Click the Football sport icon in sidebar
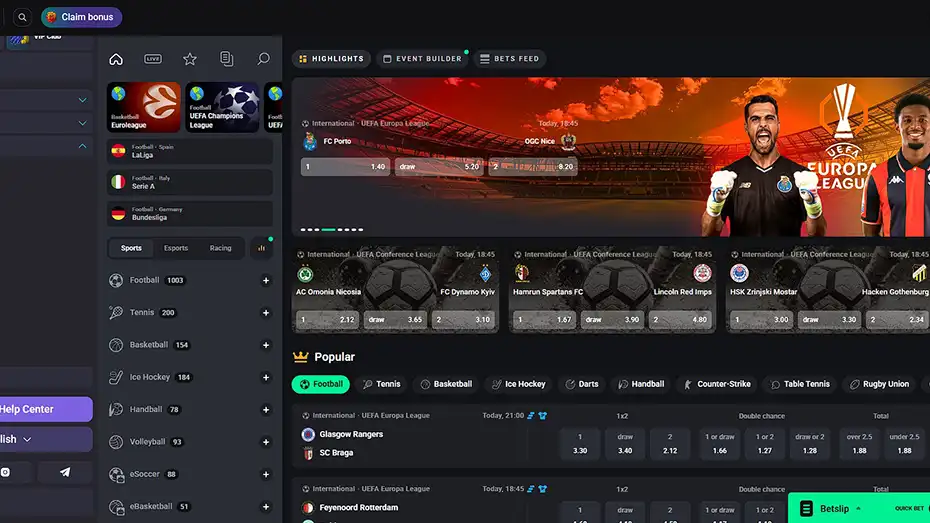This screenshot has width=930, height=523. [x=116, y=280]
